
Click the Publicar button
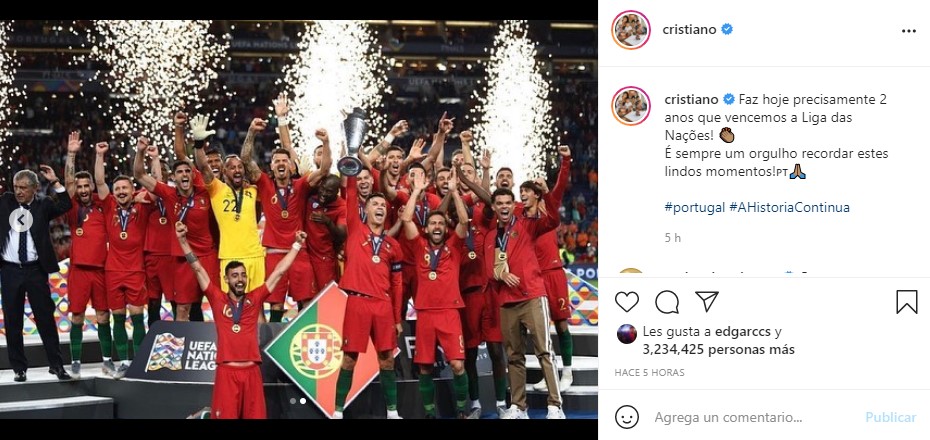pos(891,417)
